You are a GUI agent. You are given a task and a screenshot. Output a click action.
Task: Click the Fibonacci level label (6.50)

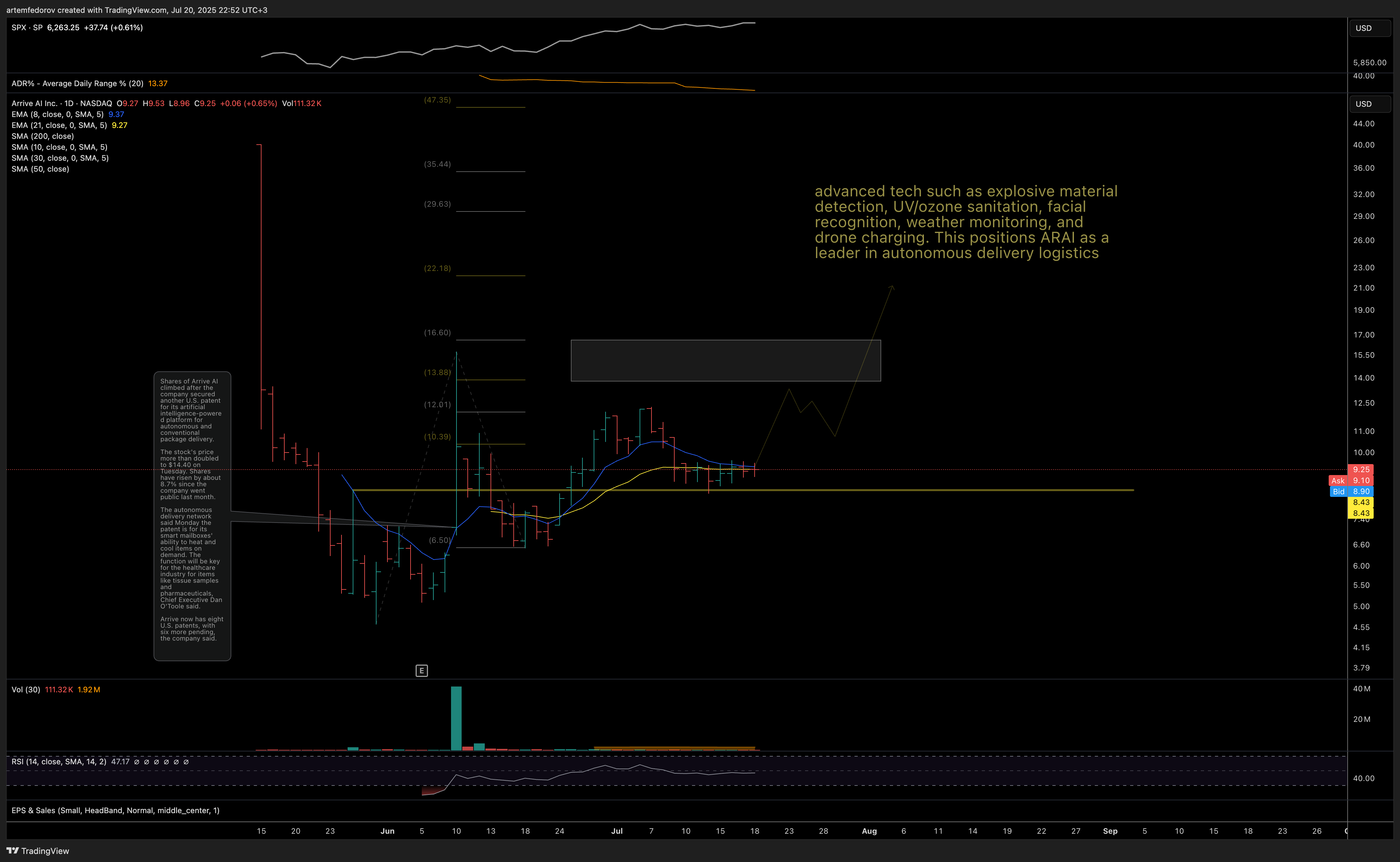pos(440,540)
